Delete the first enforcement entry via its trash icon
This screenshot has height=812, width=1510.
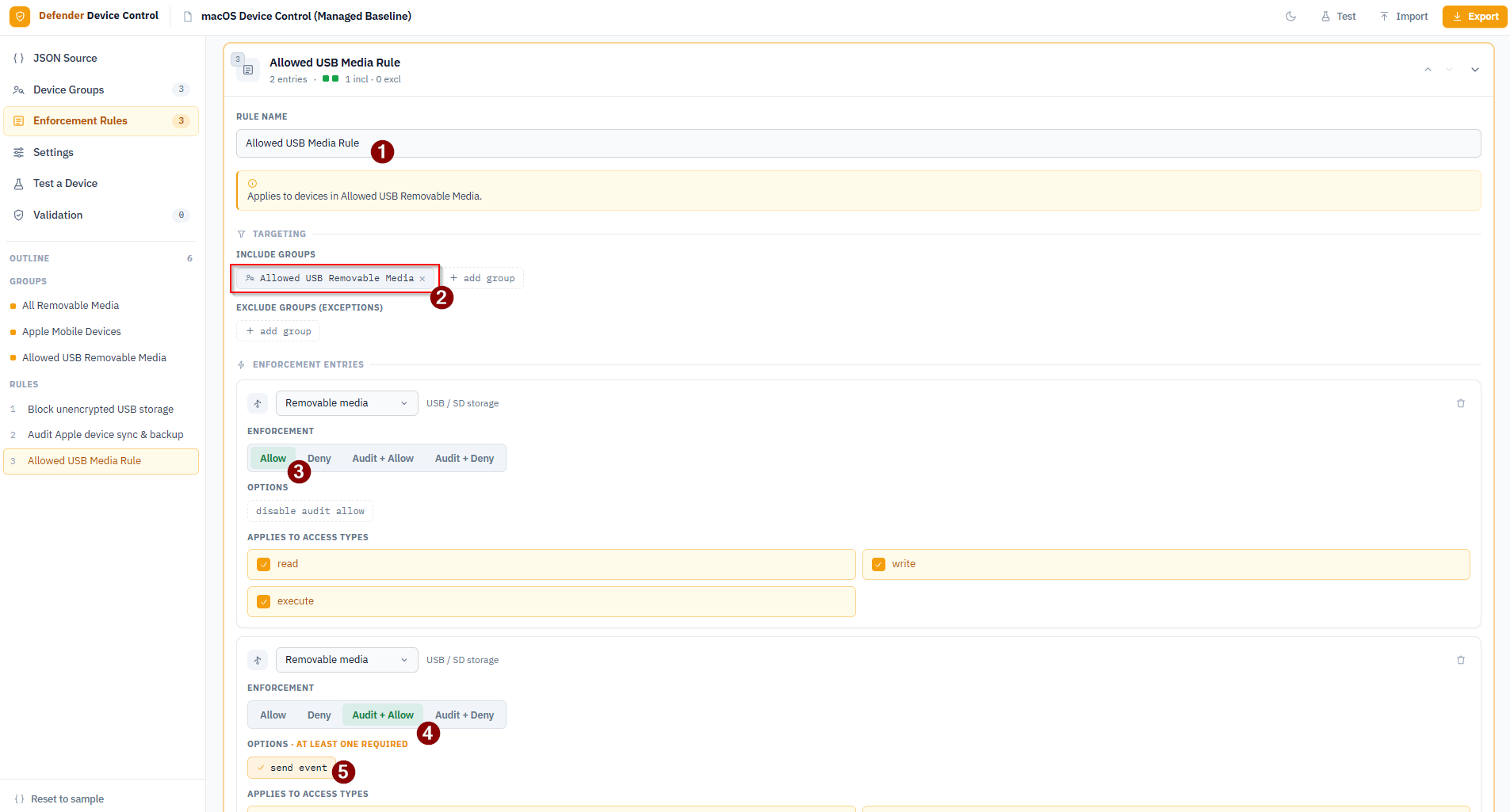pyautogui.click(x=1461, y=403)
